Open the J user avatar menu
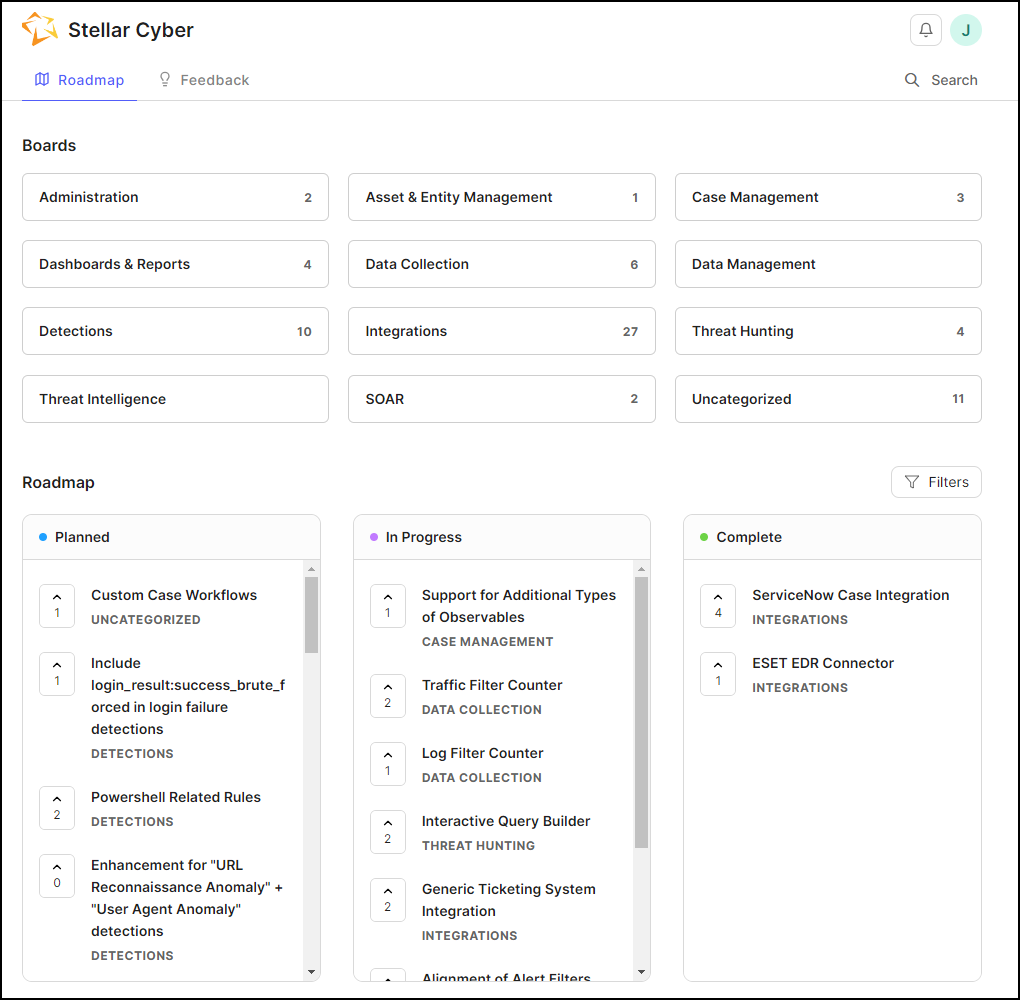Screen dimensions: 1020x1000 coord(966,30)
